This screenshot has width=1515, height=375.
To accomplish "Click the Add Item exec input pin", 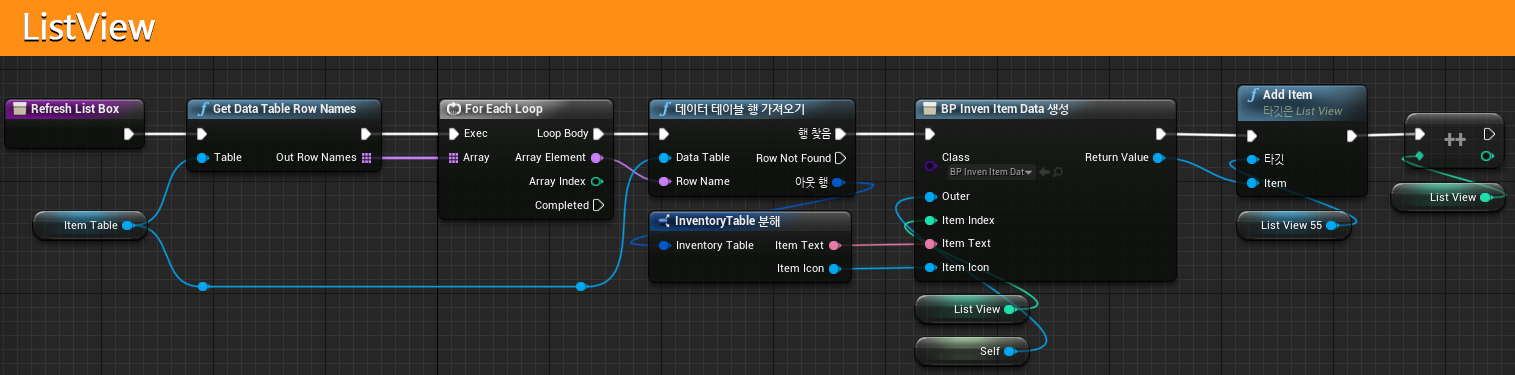I will [x=1251, y=136].
